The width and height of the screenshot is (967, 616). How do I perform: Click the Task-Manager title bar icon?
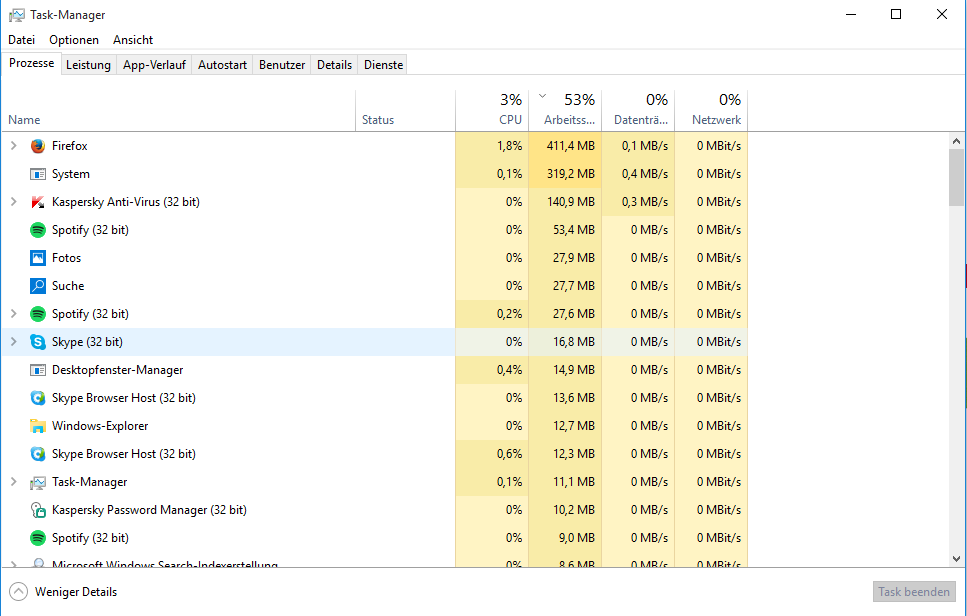pyautogui.click(x=17, y=15)
